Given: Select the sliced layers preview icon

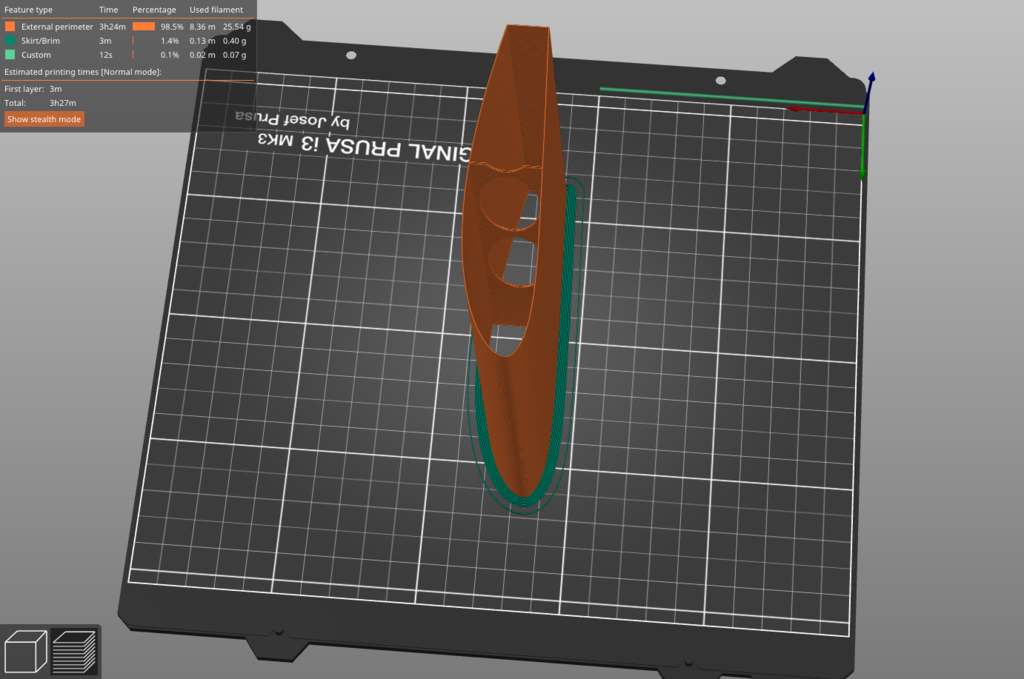Looking at the screenshot, I should pos(74,650).
